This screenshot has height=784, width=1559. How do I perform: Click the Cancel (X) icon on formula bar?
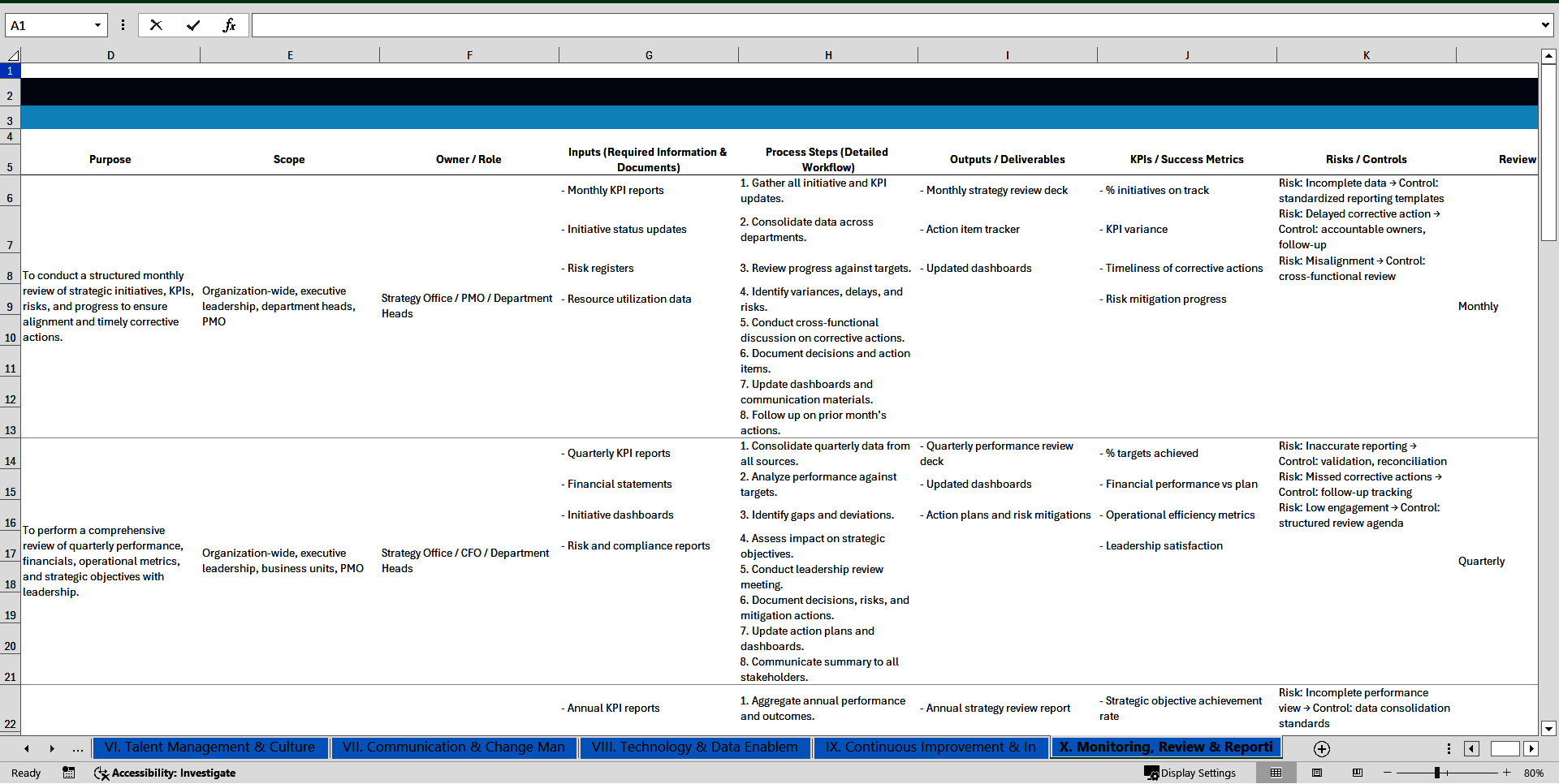pos(156,25)
